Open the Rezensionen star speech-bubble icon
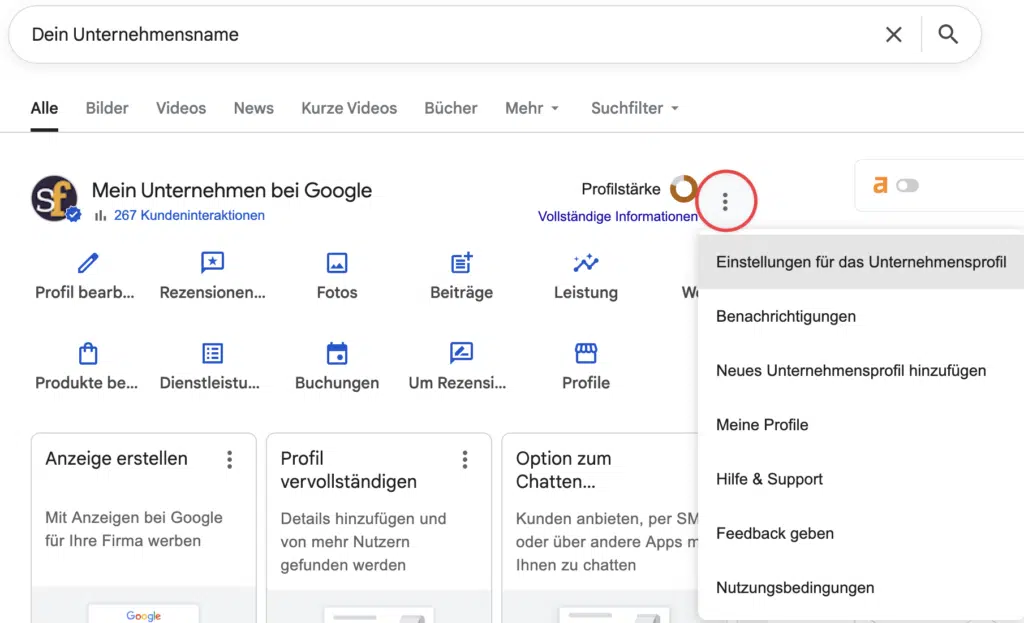This screenshot has width=1024, height=623. point(212,263)
